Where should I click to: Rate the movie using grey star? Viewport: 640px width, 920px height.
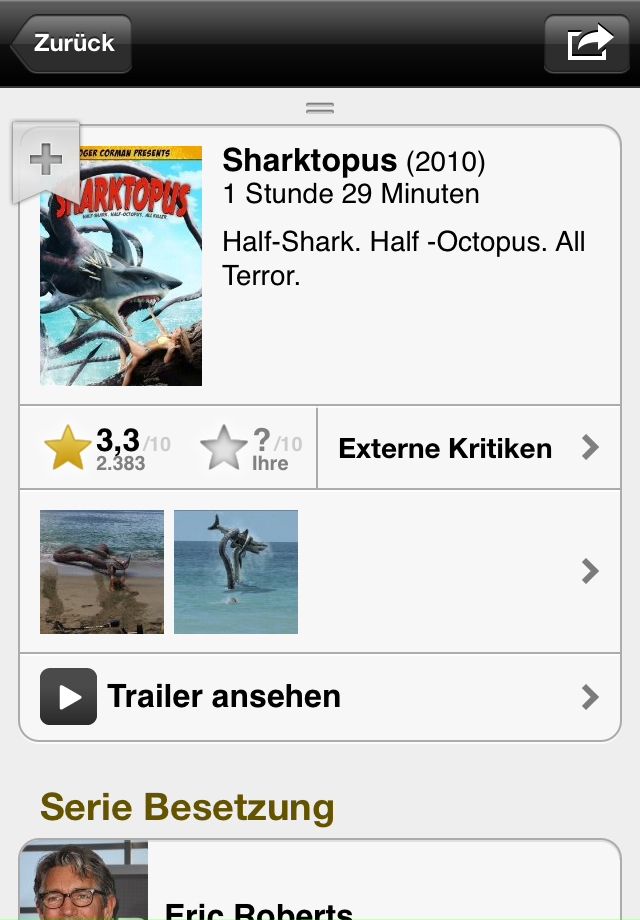coord(224,448)
